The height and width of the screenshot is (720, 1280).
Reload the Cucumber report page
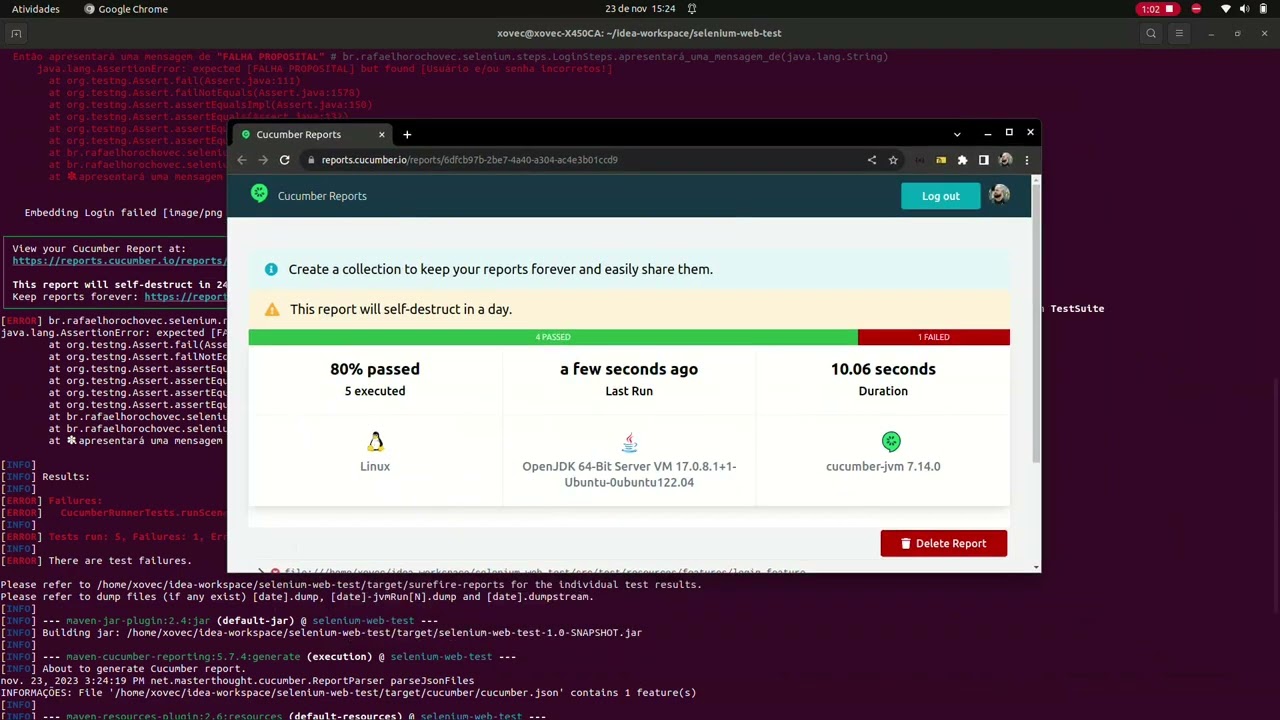pos(285,160)
